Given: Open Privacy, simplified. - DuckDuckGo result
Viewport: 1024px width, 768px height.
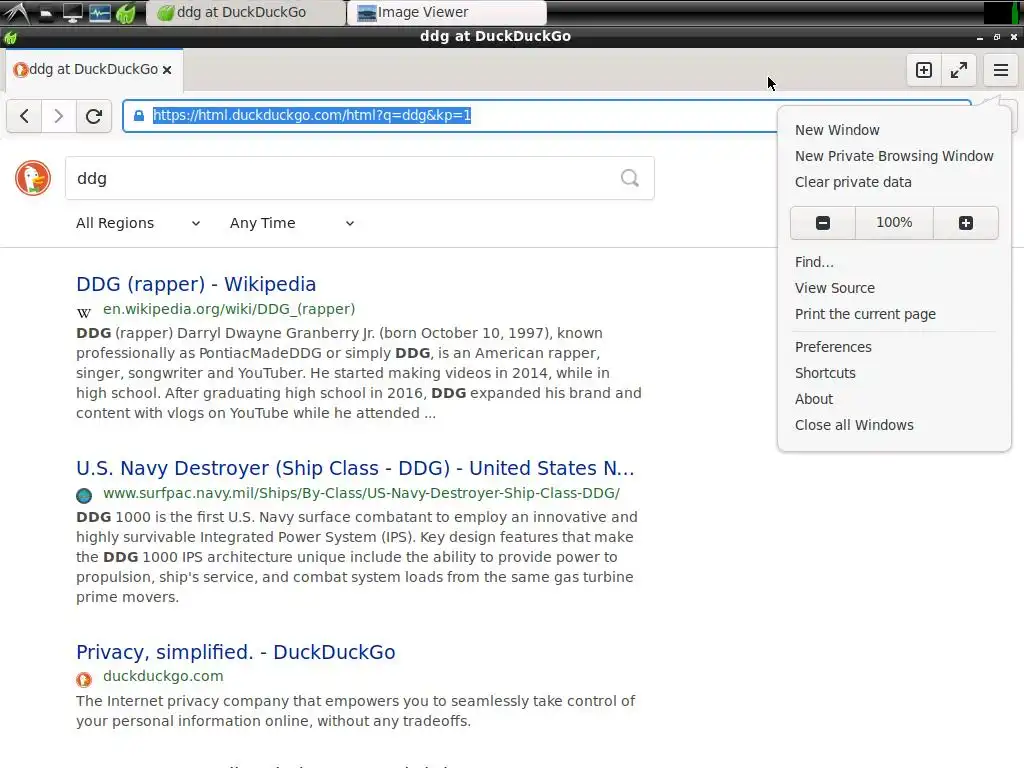Looking at the screenshot, I should (236, 652).
